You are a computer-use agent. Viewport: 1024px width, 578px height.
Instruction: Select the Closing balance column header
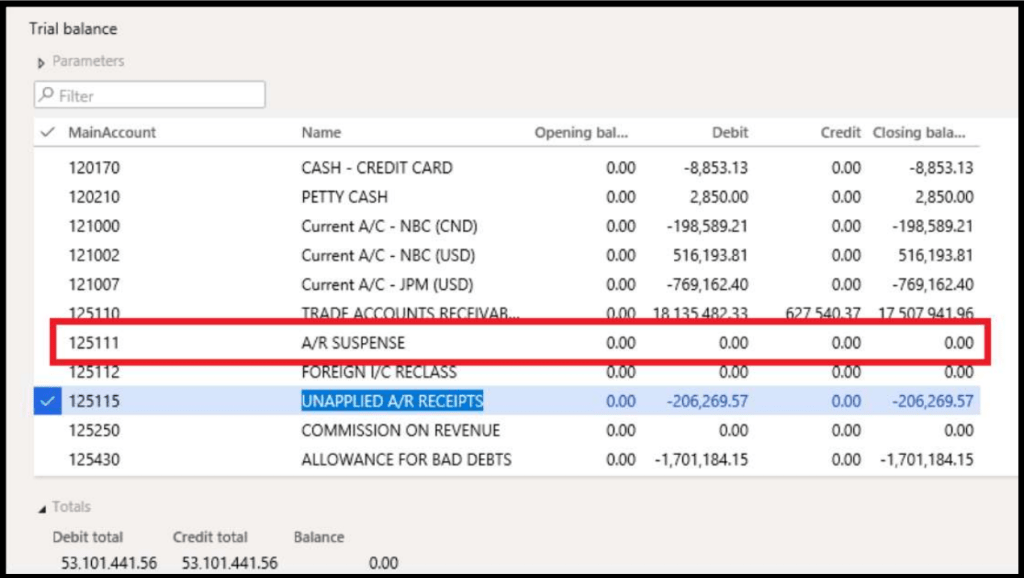[x=918, y=132]
